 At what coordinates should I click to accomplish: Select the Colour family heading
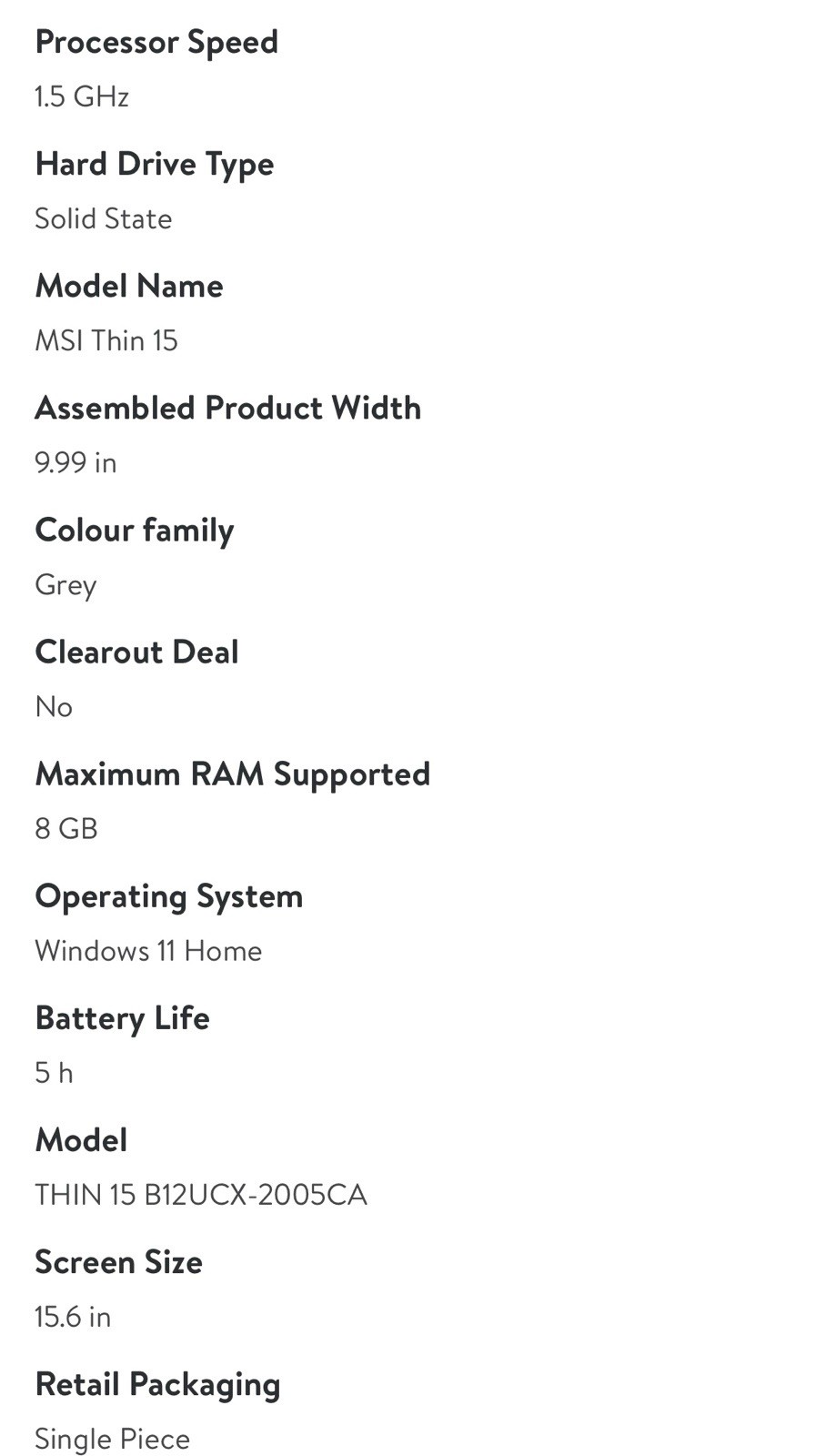(x=135, y=531)
